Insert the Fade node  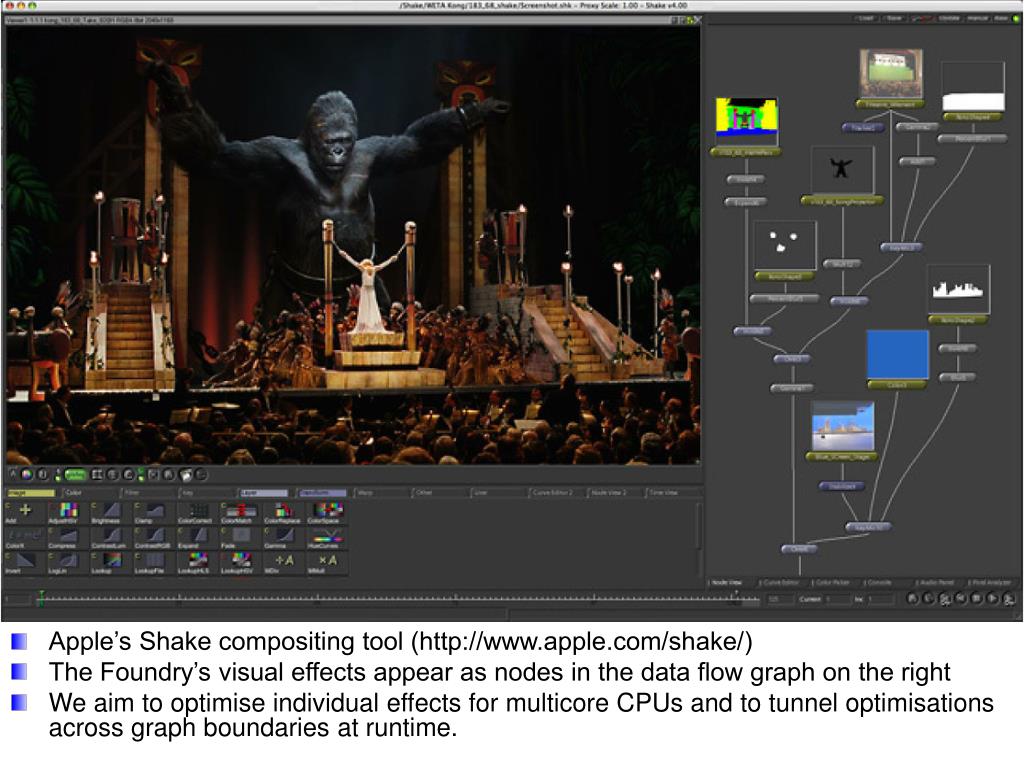[240, 538]
